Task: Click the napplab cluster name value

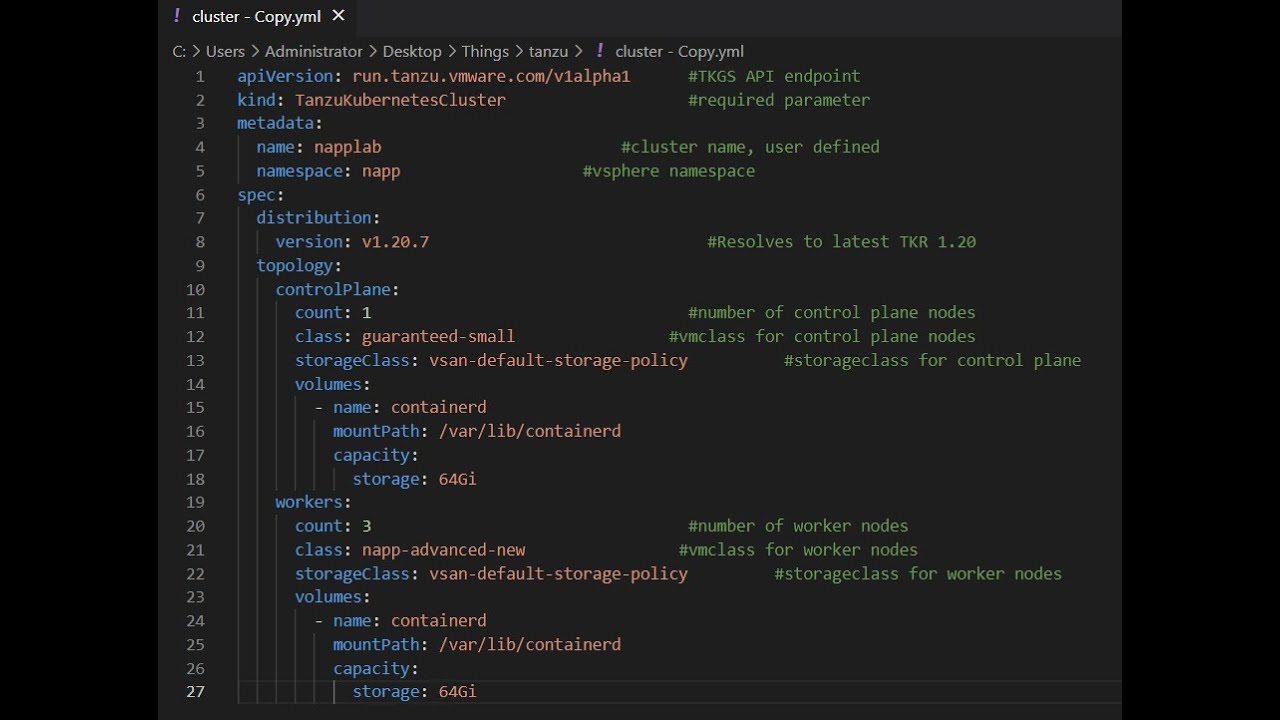Action: tap(348, 147)
